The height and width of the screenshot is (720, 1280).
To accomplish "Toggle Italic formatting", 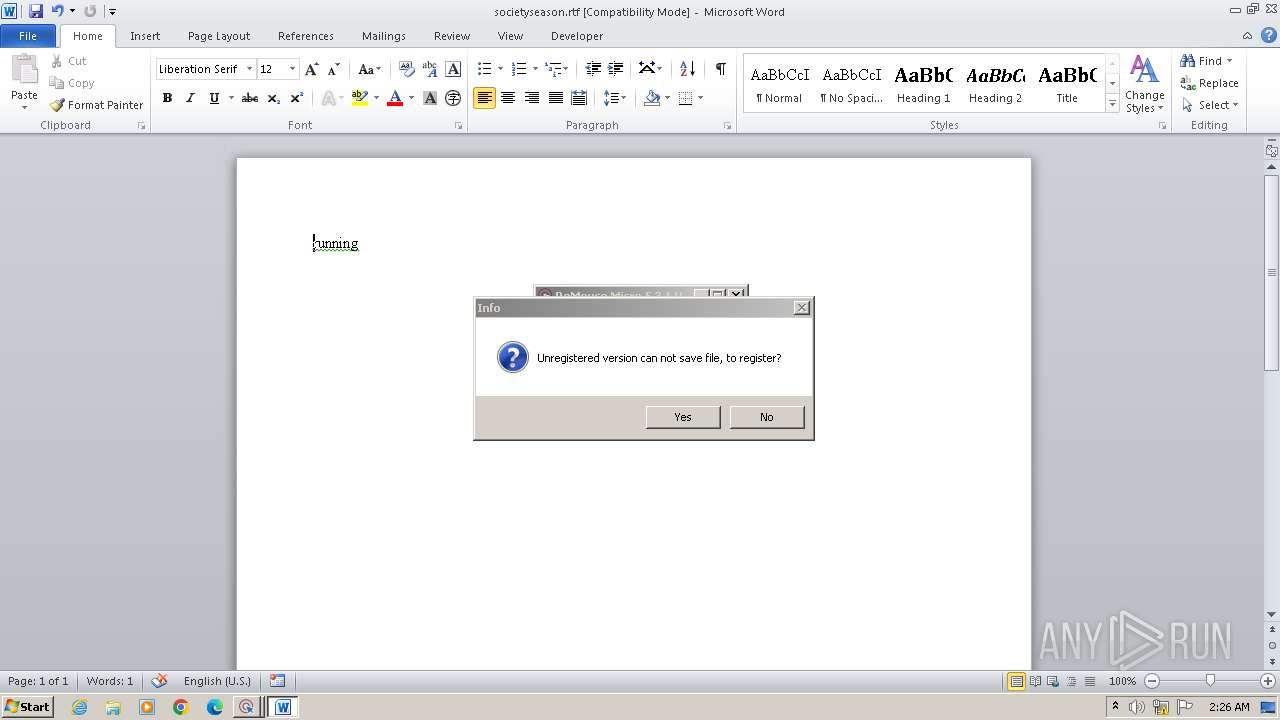I will point(190,98).
